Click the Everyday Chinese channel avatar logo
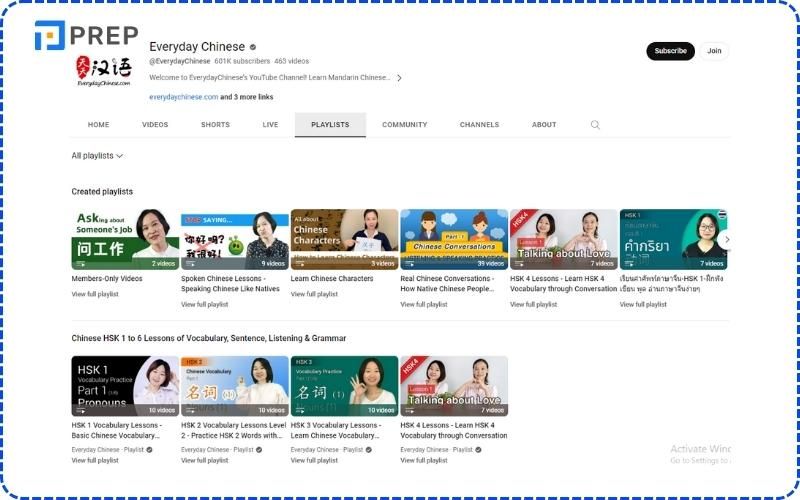The image size is (800, 500). tap(104, 71)
